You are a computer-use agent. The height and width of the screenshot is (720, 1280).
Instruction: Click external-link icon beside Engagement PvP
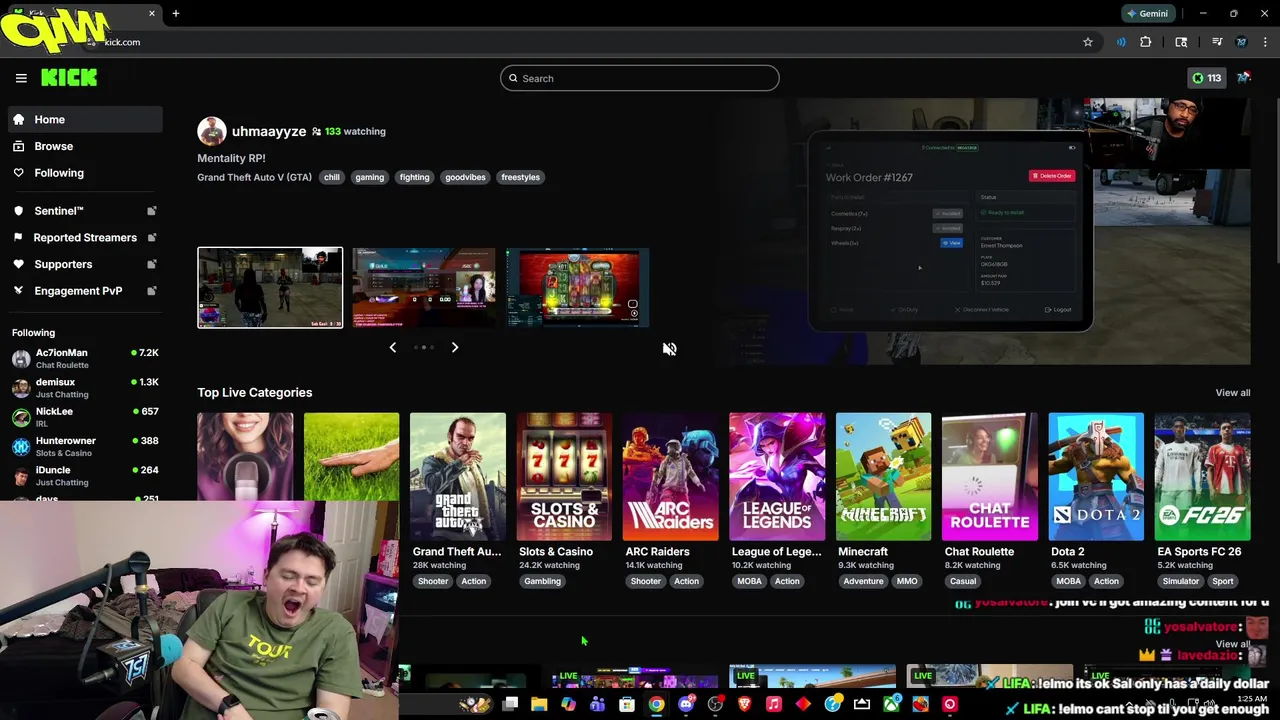click(152, 291)
